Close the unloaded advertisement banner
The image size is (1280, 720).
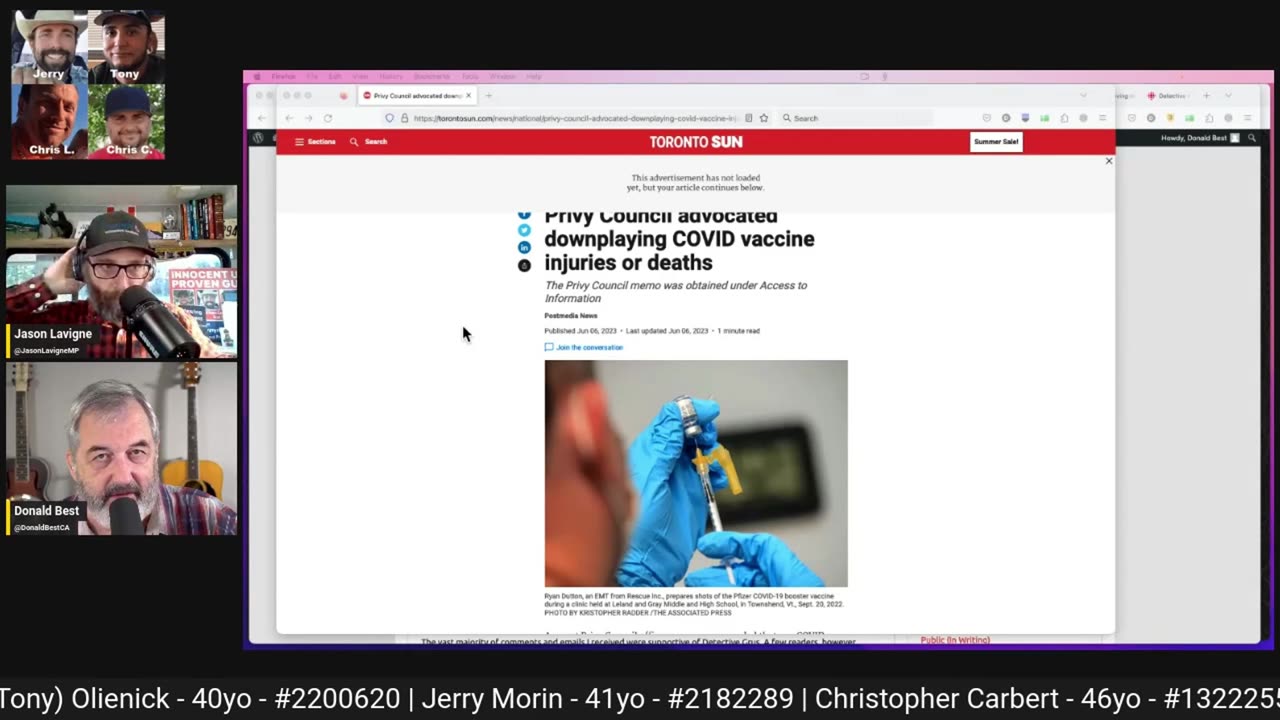(x=1108, y=161)
